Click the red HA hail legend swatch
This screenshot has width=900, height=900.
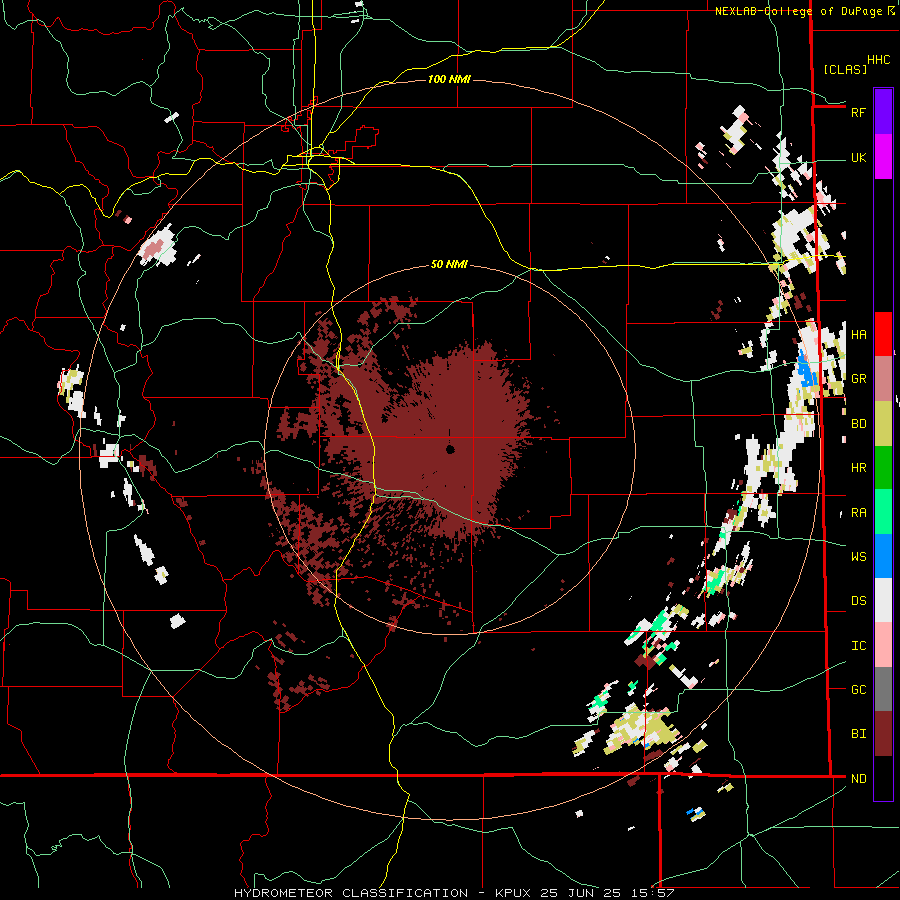click(x=883, y=334)
